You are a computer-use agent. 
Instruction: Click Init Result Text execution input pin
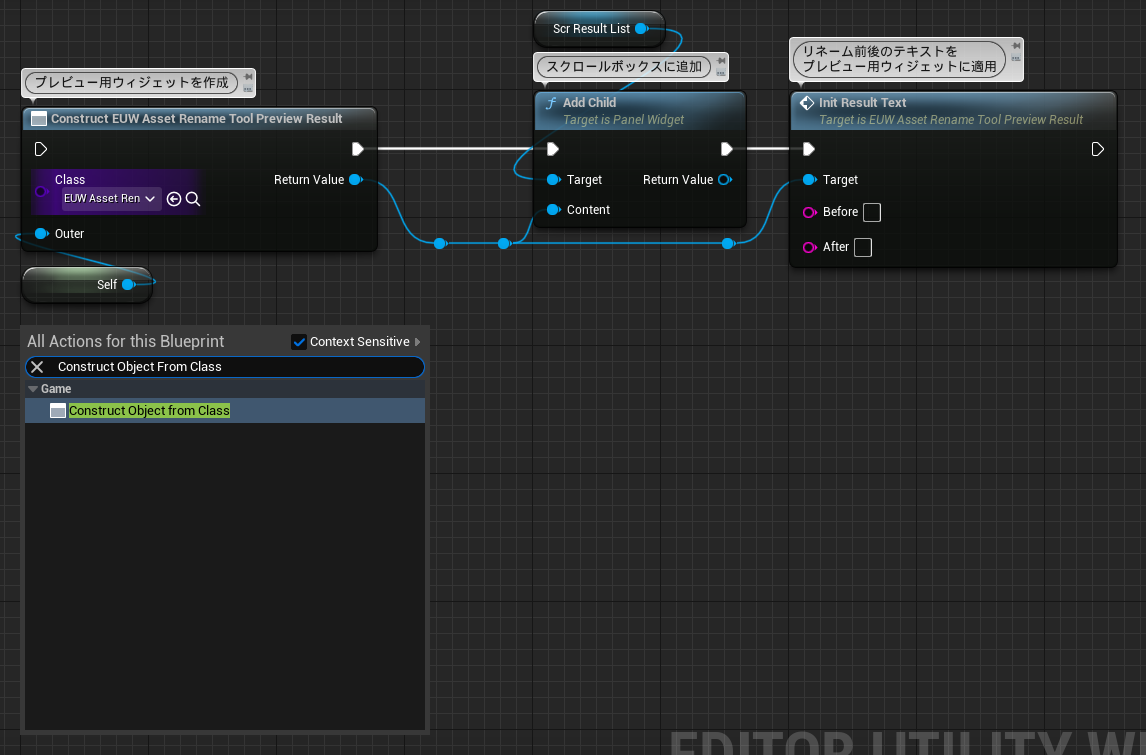(x=809, y=149)
